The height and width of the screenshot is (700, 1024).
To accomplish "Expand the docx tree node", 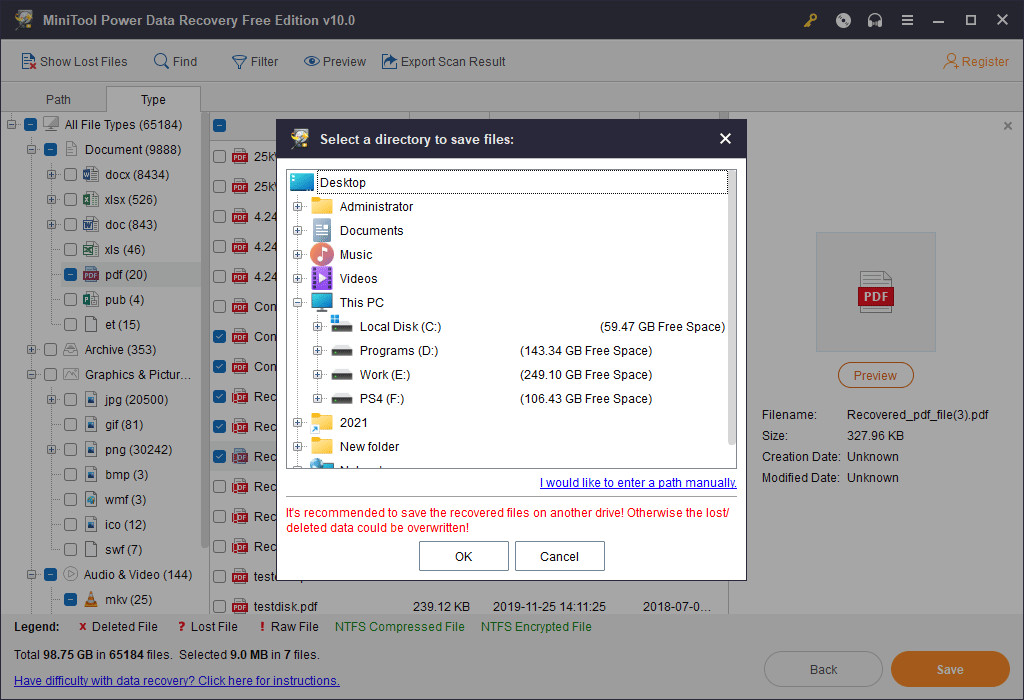I will (51, 174).
